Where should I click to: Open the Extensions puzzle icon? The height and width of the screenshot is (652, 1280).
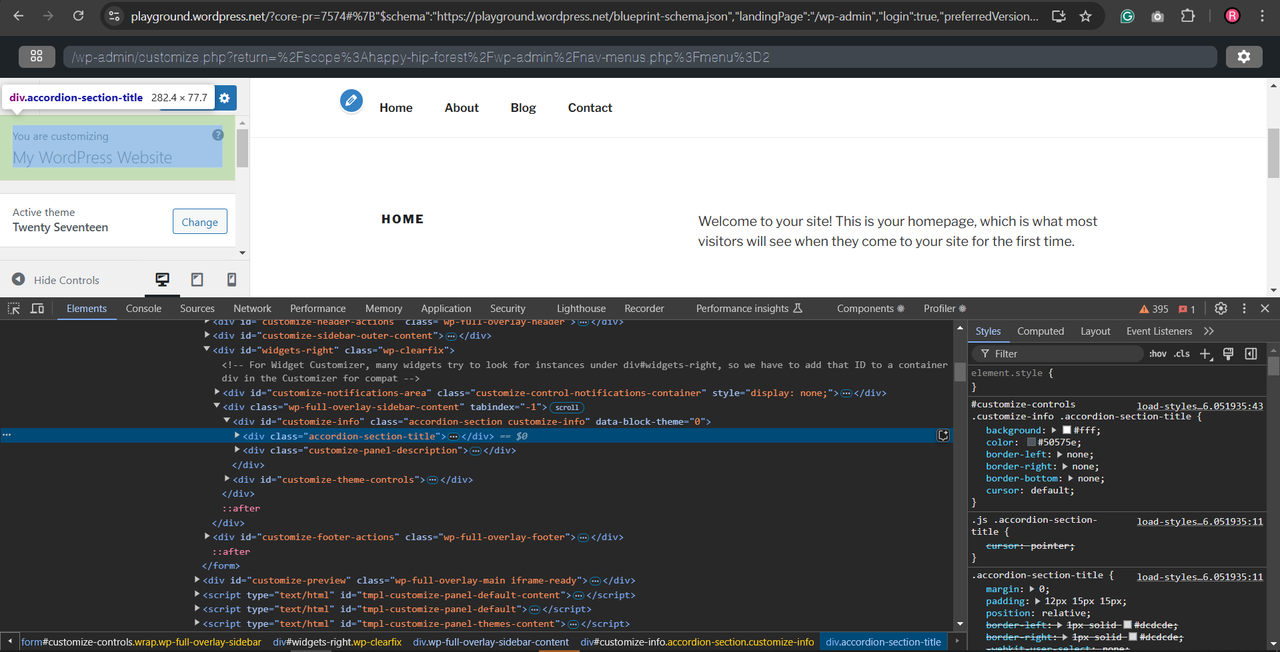point(1188,16)
